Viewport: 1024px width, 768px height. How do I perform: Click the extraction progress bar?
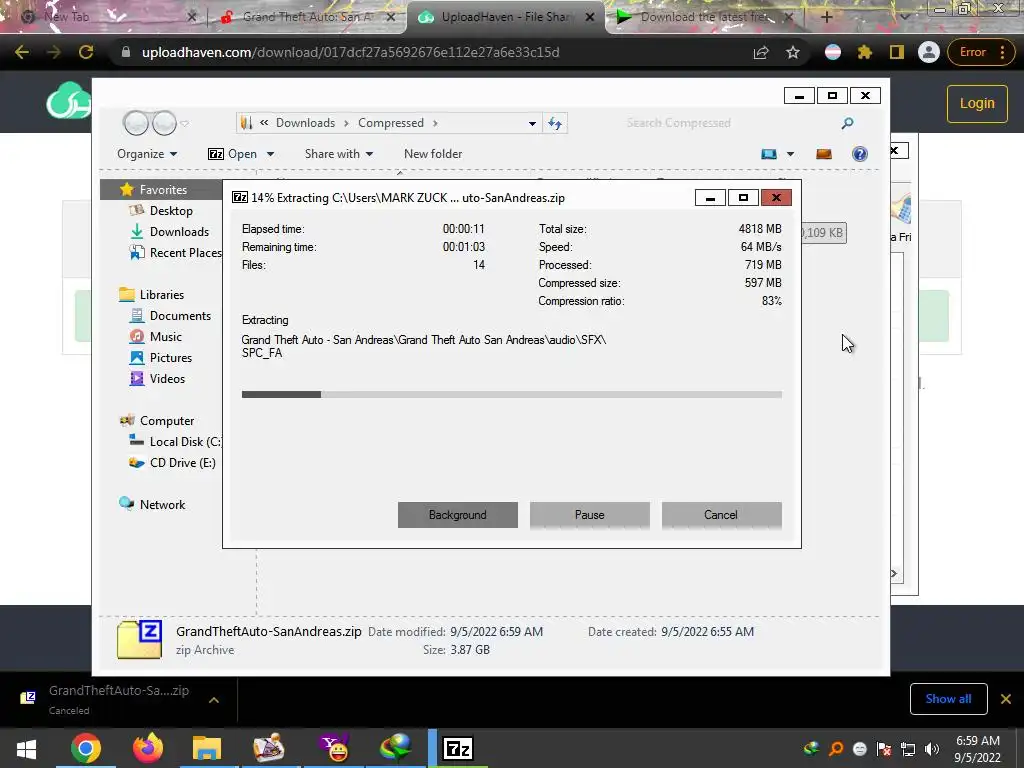click(511, 394)
